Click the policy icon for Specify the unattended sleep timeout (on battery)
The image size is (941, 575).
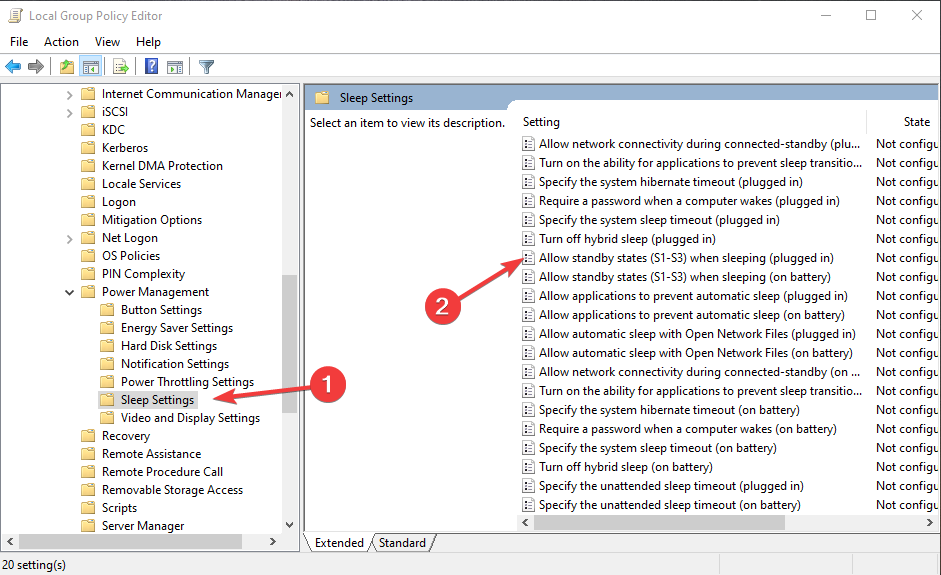coord(528,505)
